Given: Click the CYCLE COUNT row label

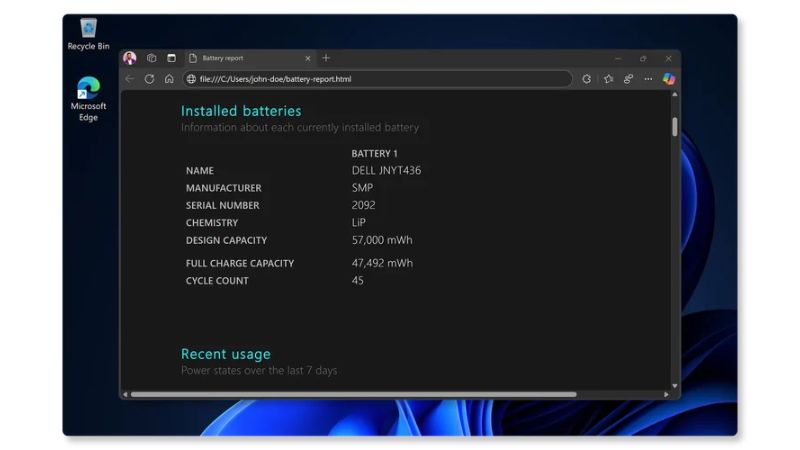Looking at the screenshot, I should tap(217, 281).
